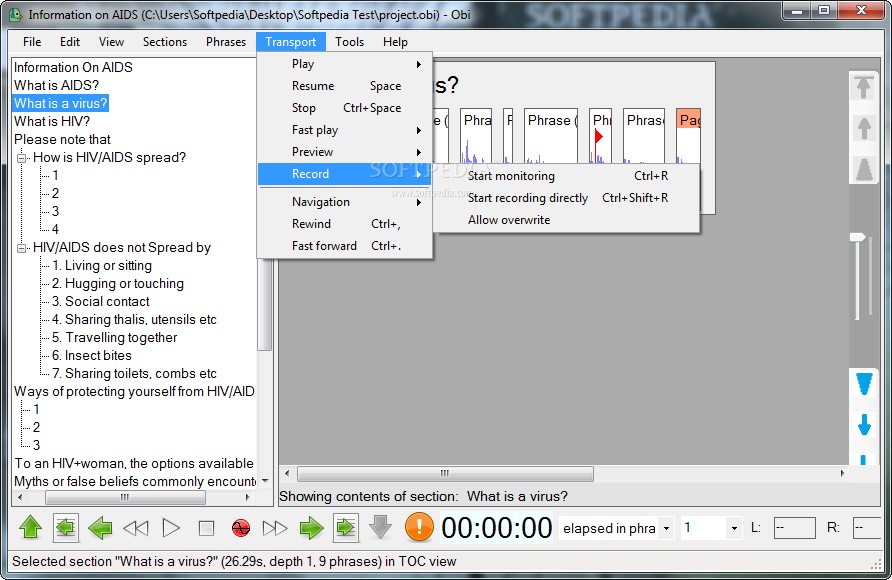Viewport: 892px width, 580px height.
Task: Click the play triangle button
Action: coord(171,528)
